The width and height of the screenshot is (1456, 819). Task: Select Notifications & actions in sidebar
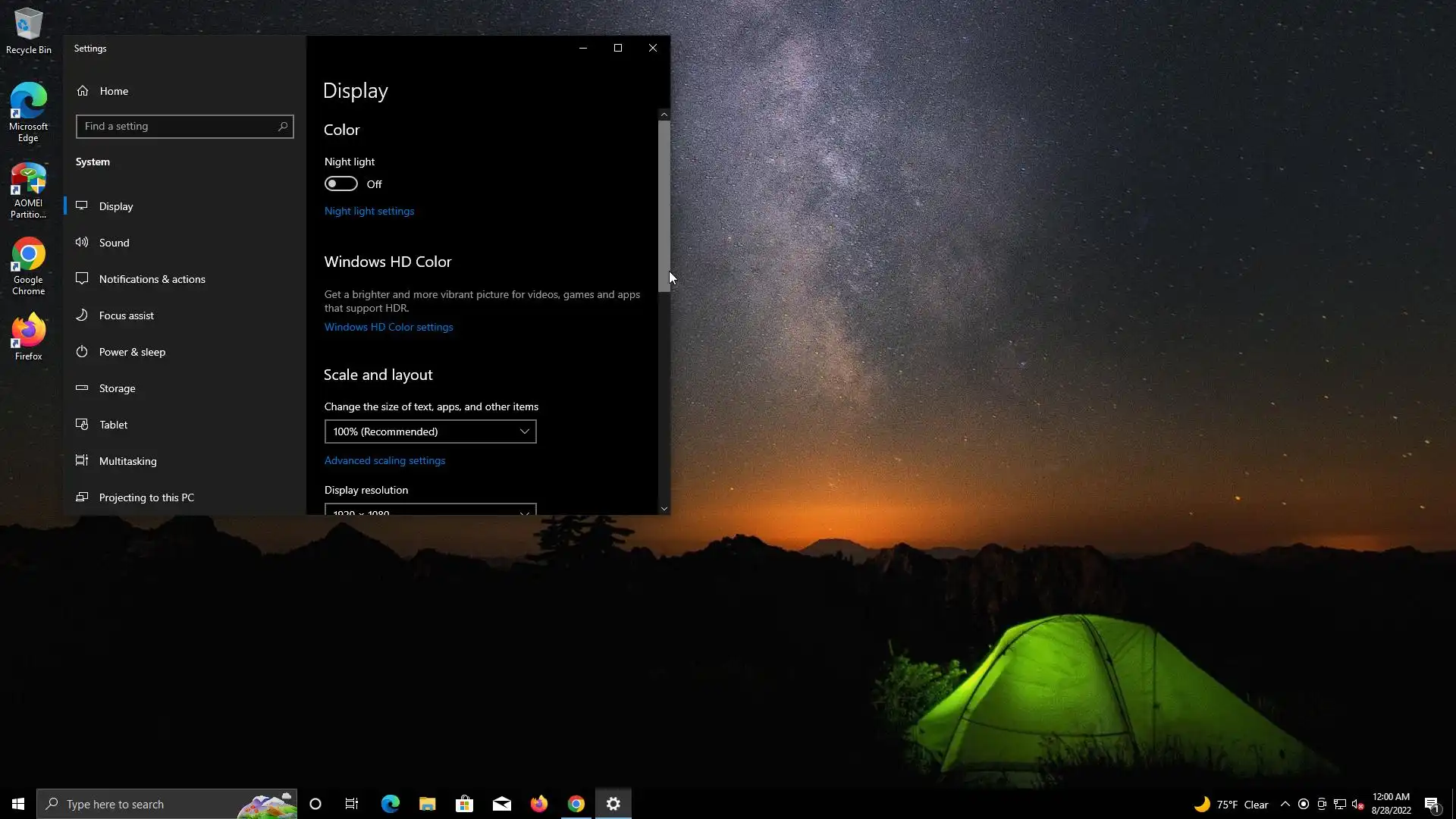(152, 279)
